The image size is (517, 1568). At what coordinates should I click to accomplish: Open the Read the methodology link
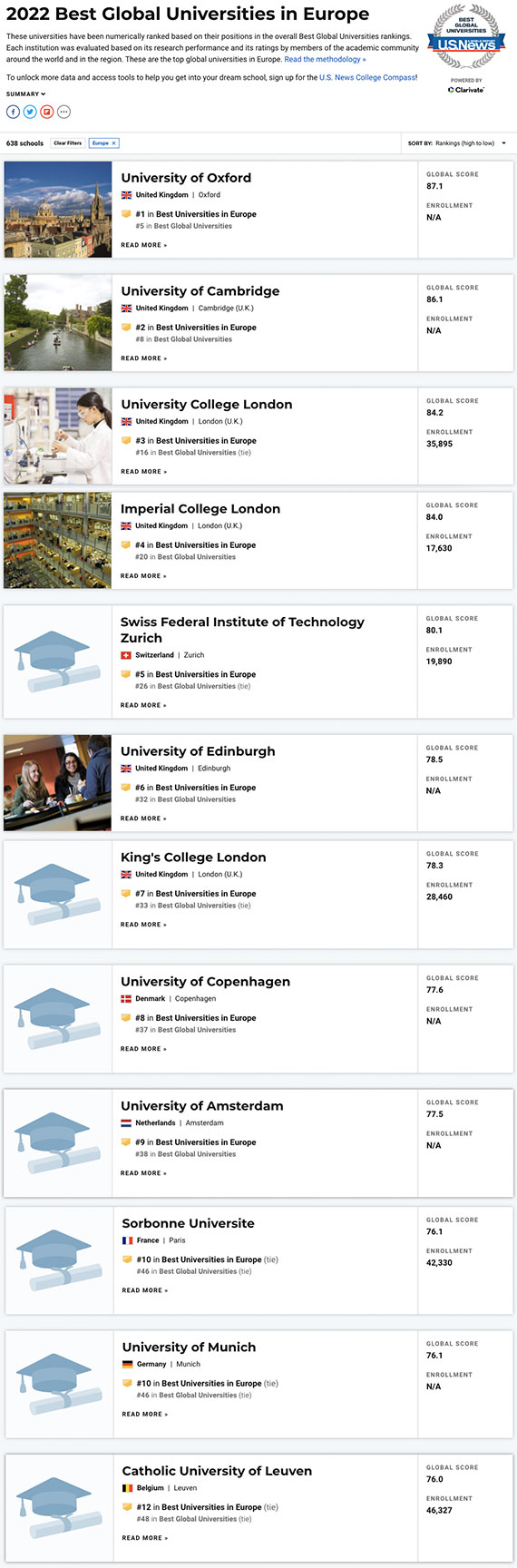tap(325, 59)
